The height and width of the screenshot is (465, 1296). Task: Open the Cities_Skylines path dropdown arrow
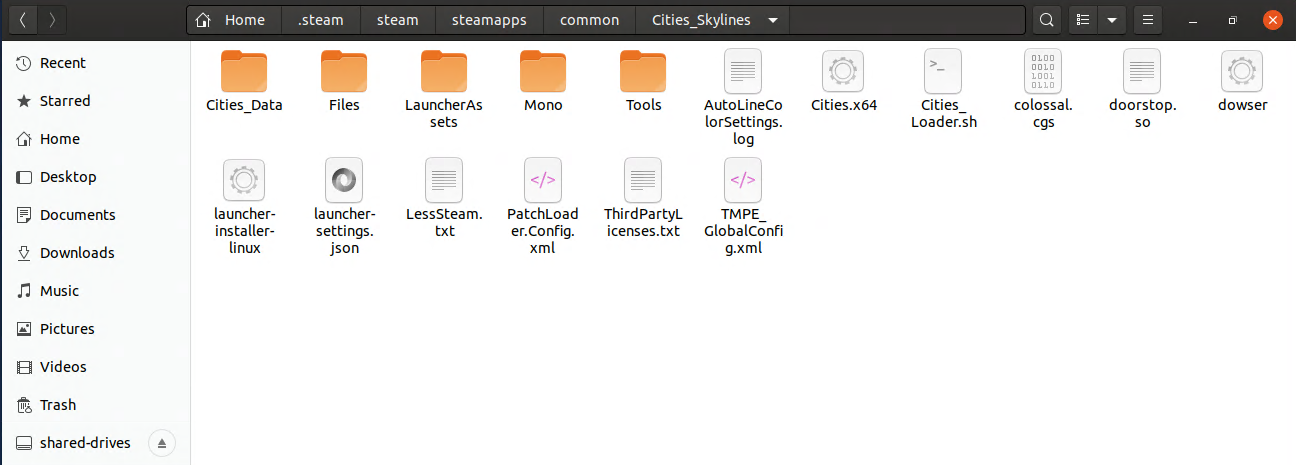pos(773,20)
